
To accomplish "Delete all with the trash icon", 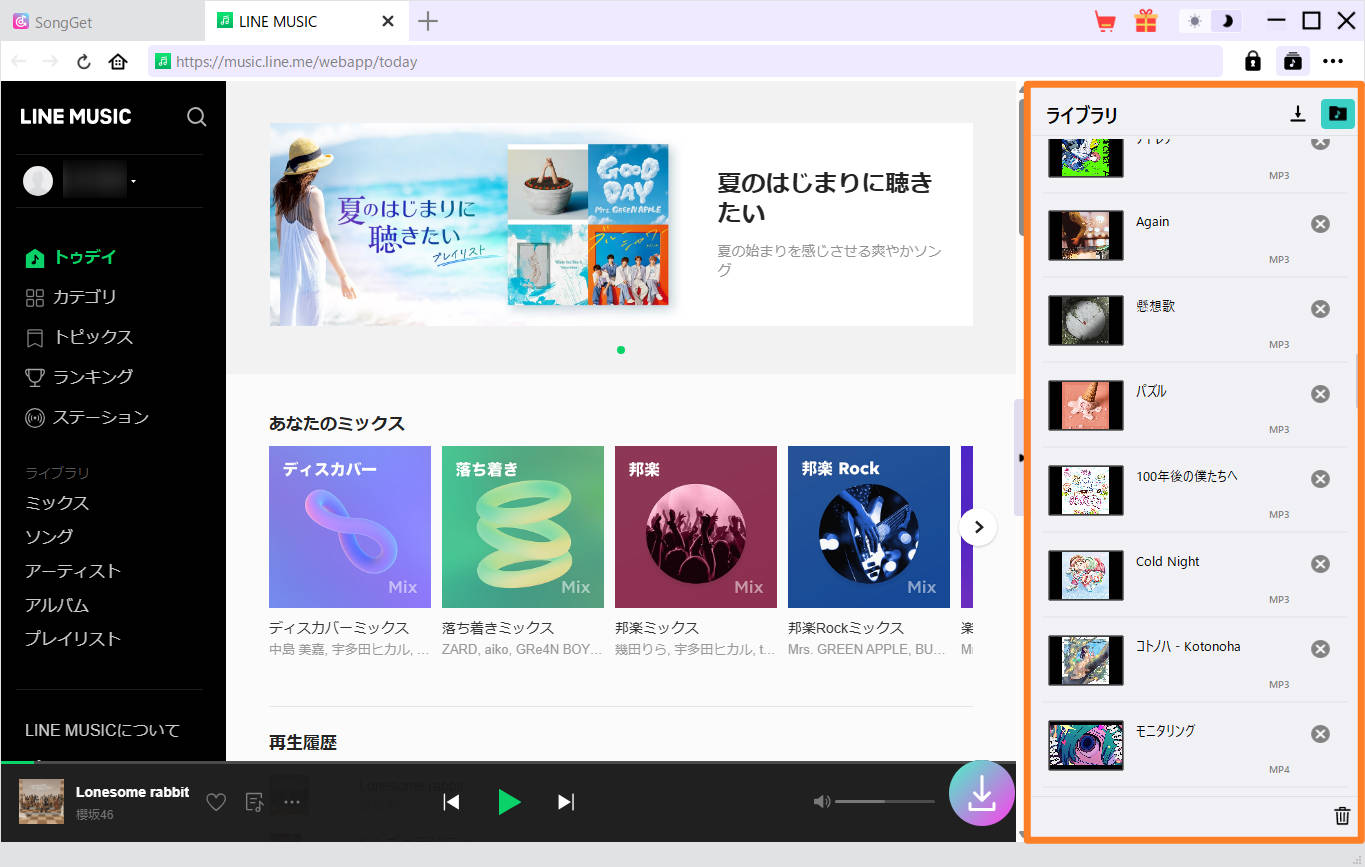I will 1342,816.
